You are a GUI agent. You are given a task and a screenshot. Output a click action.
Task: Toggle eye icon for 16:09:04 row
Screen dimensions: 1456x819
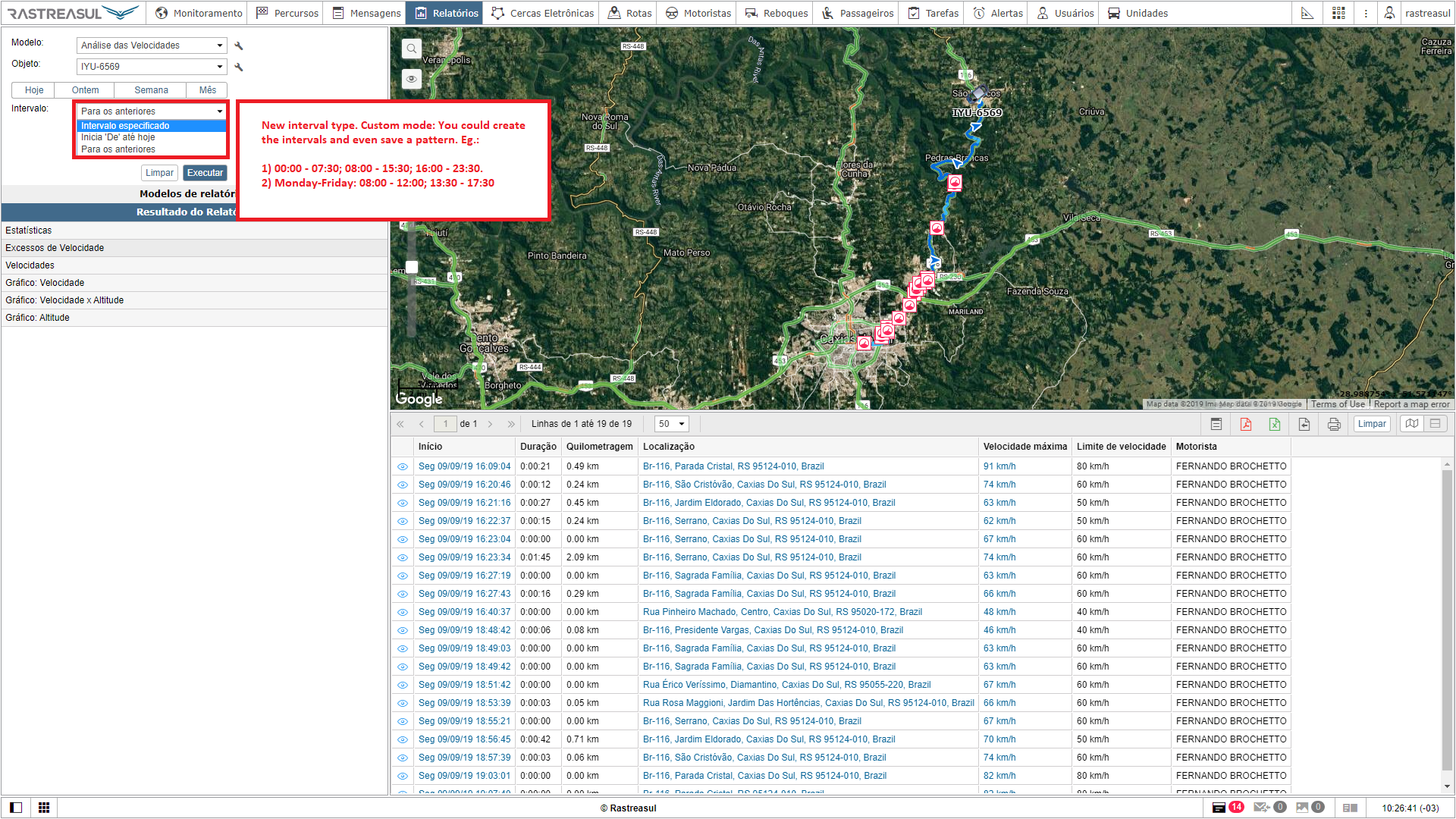point(403,467)
